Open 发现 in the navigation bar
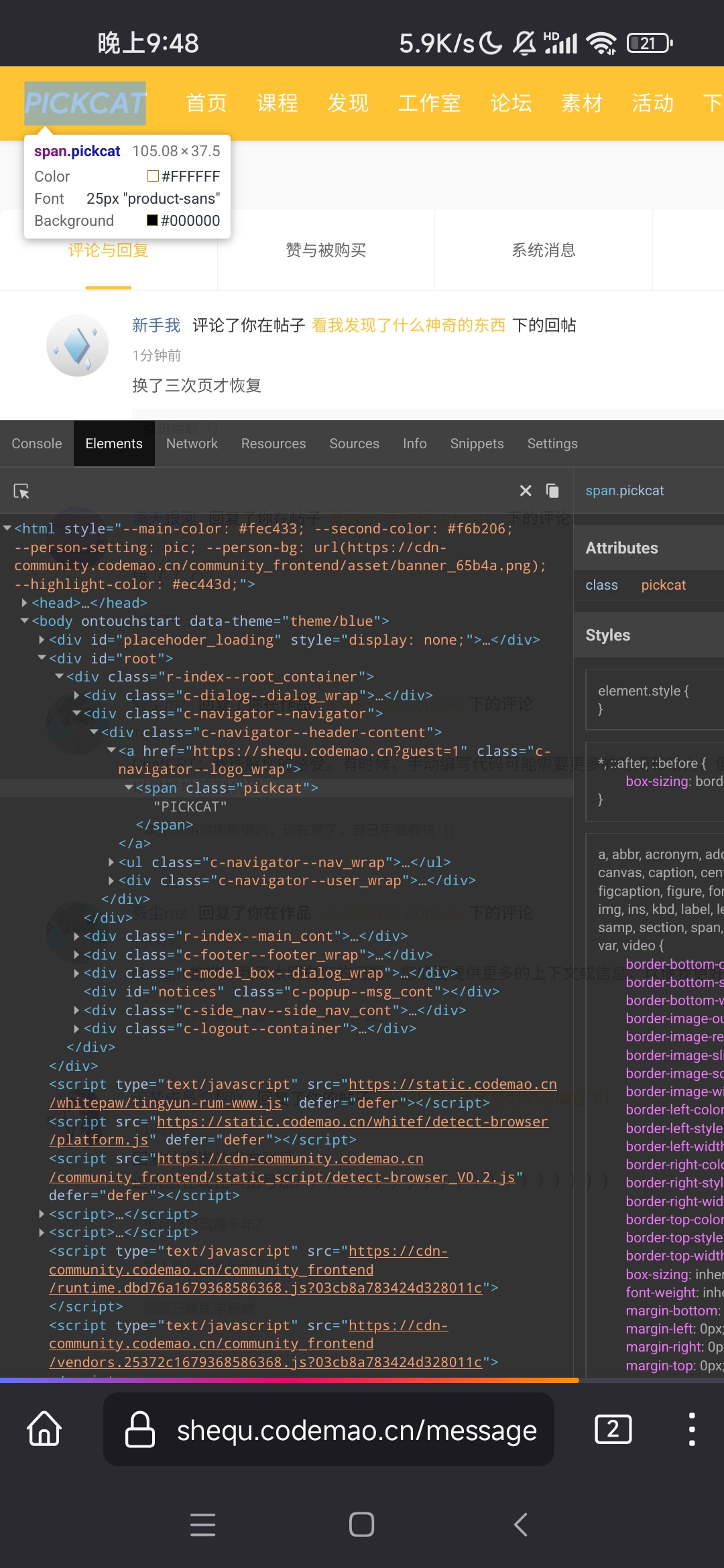 tap(348, 103)
